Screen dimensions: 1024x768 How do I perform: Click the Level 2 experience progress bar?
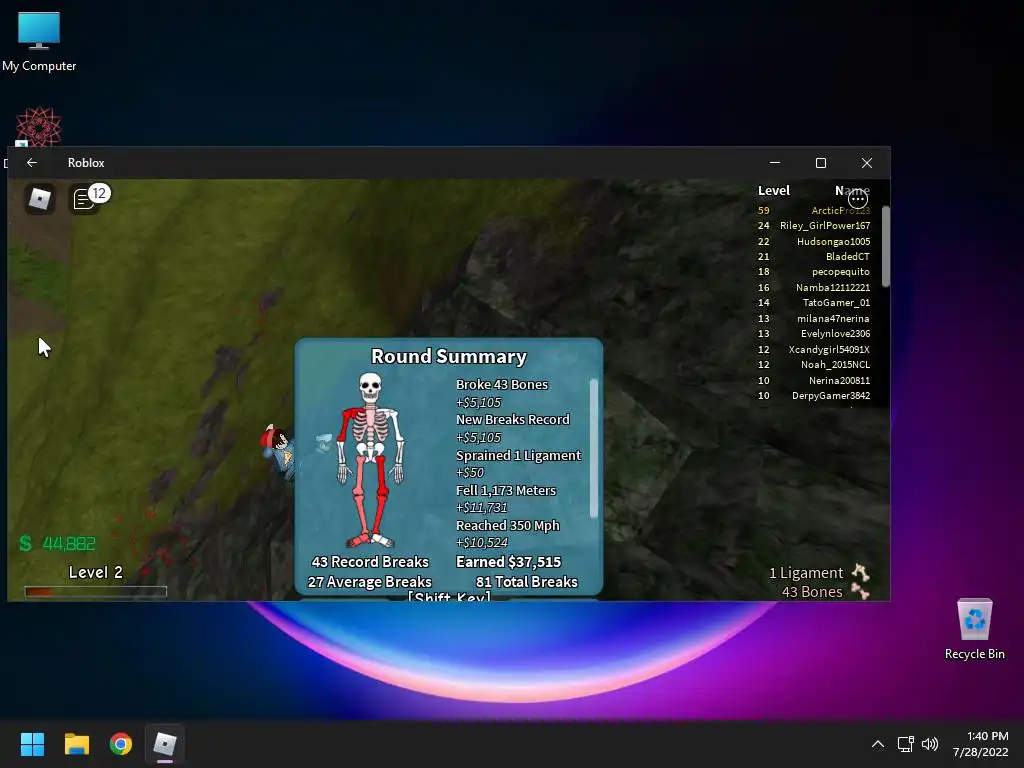coord(95,591)
